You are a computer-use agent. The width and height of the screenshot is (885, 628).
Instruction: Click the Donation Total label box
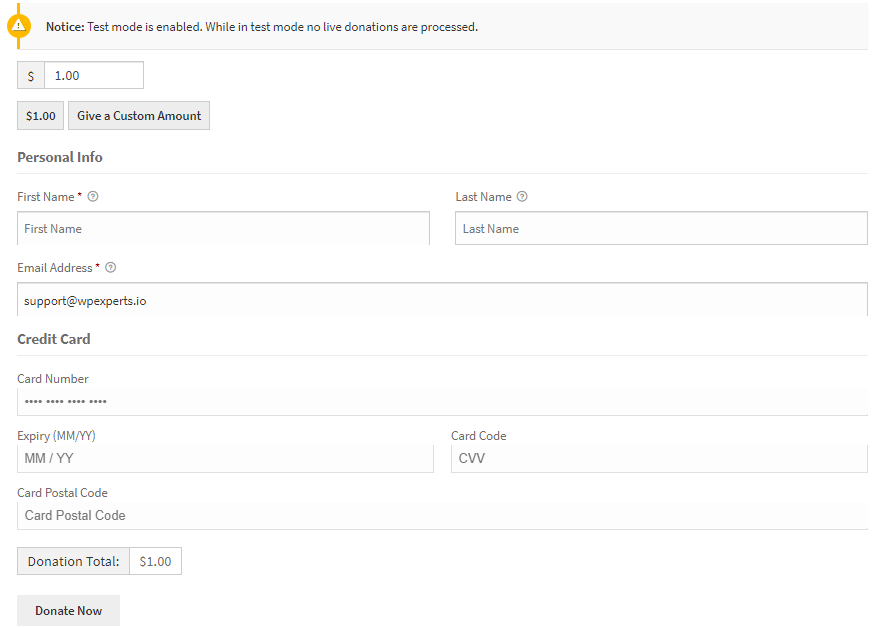click(x=73, y=561)
